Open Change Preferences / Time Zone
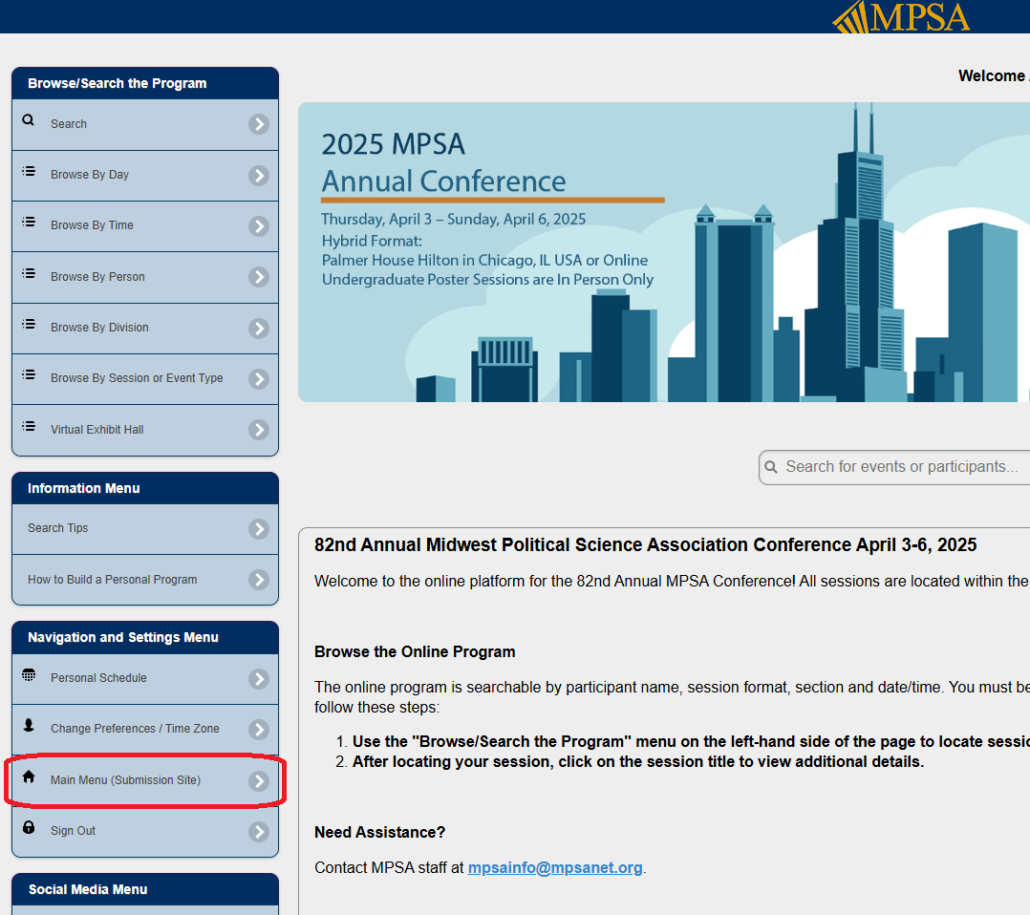Viewport: 1030px width, 915px height. 145,729
